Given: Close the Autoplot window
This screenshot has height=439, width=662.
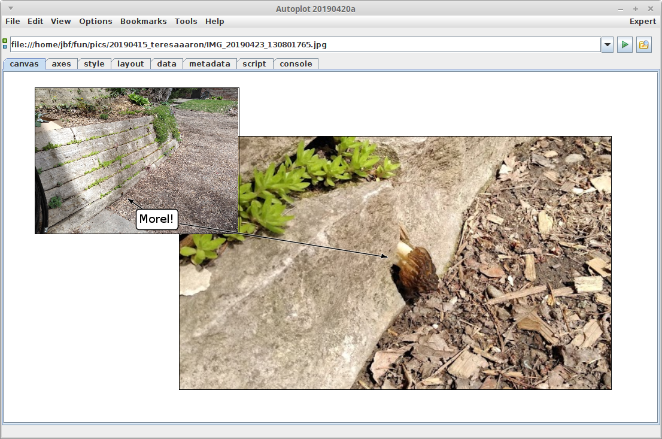Looking at the screenshot, I should [651, 8].
